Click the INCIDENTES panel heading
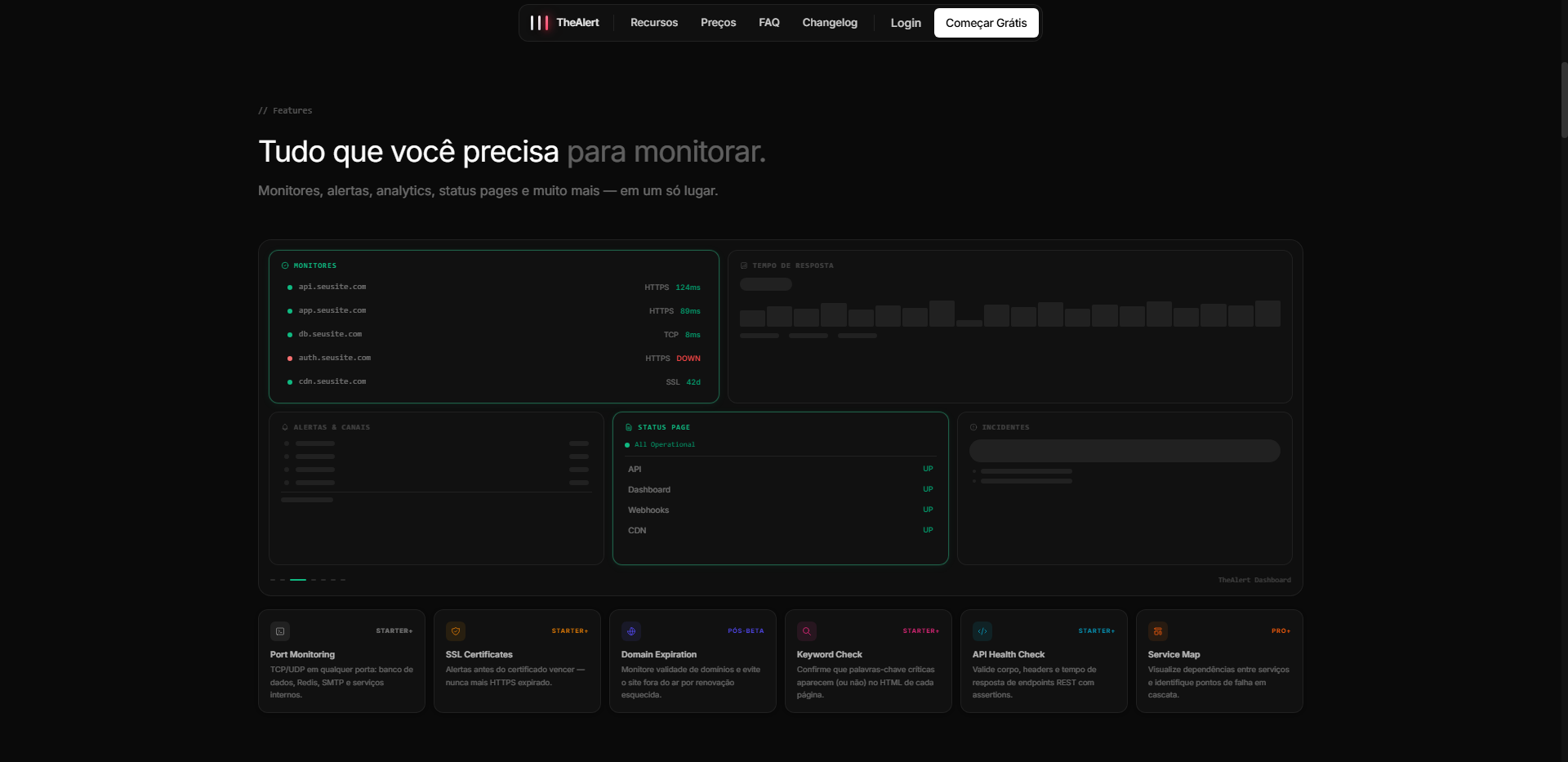Screen dimensions: 1568x762 (1005, 427)
